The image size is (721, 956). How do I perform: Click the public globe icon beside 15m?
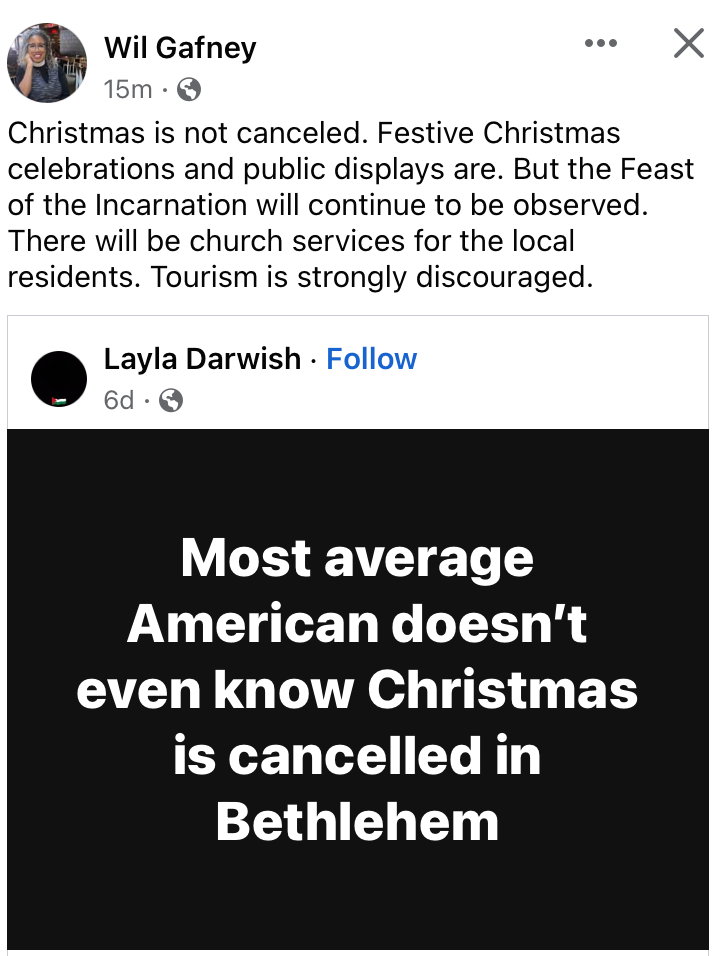(188, 90)
